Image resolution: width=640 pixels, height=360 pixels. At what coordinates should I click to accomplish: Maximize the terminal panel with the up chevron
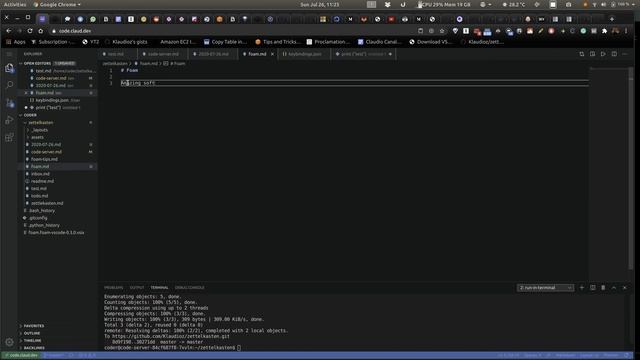[614, 288]
